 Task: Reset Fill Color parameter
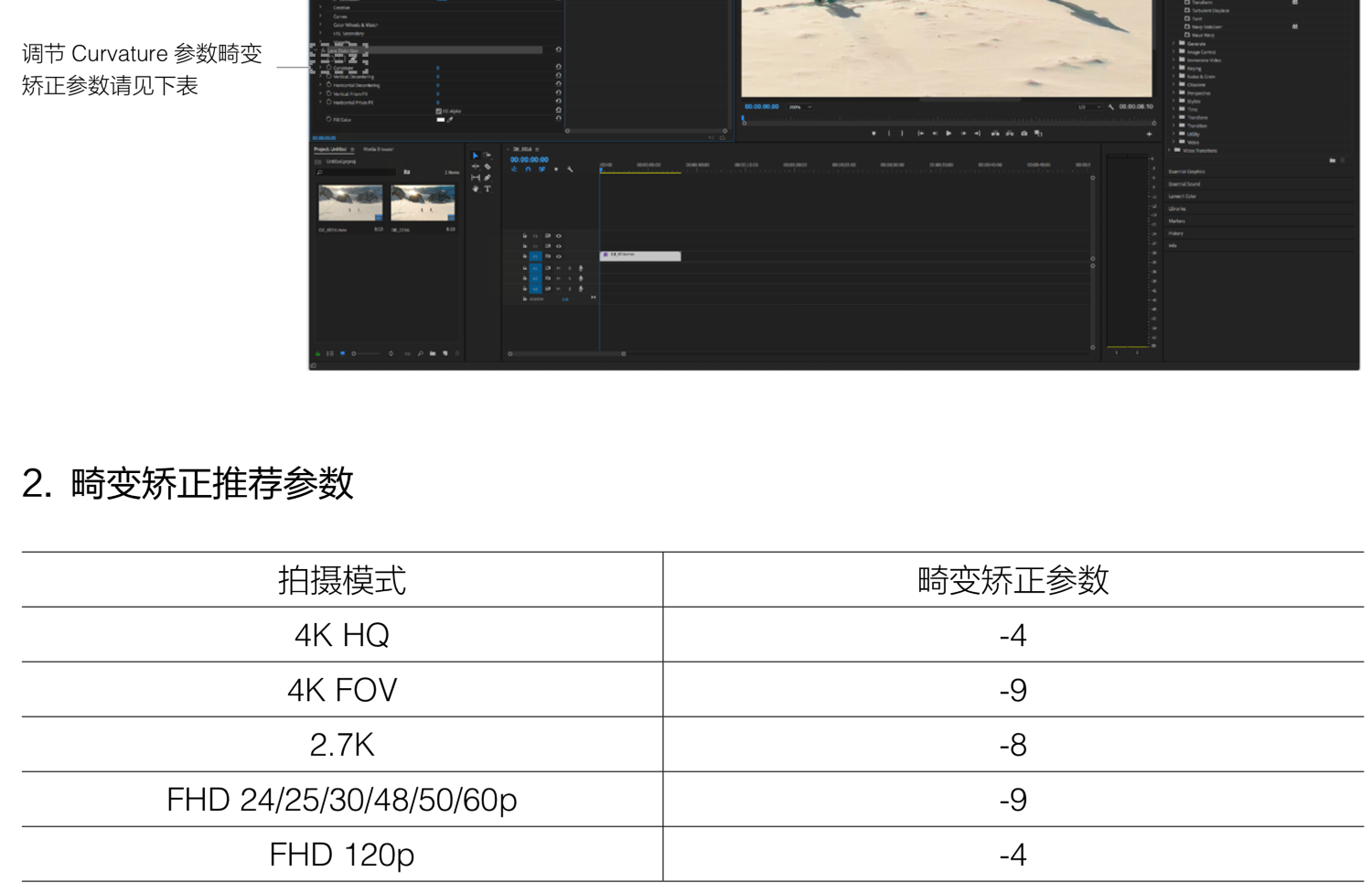[558, 118]
